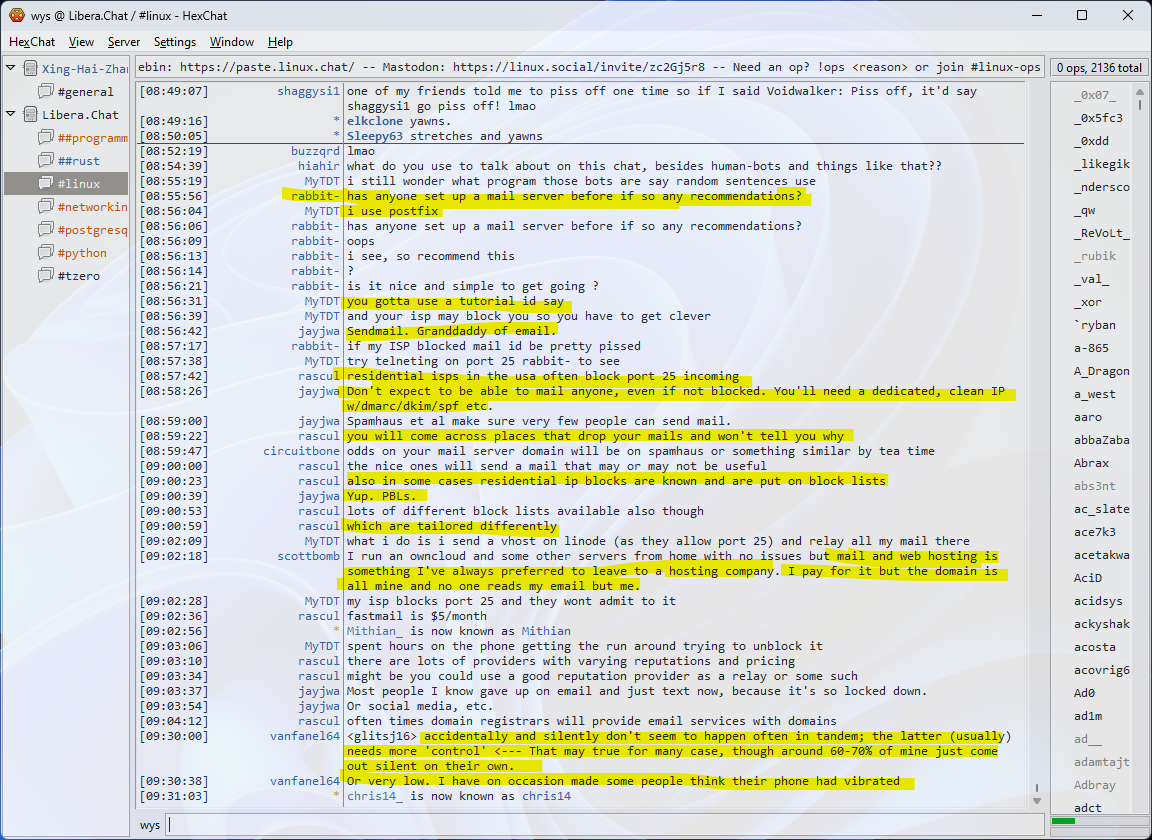Screen dimensions: 1152x840
Task: Select user A_Dragon in user list
Action: (x=1102, y=371)
